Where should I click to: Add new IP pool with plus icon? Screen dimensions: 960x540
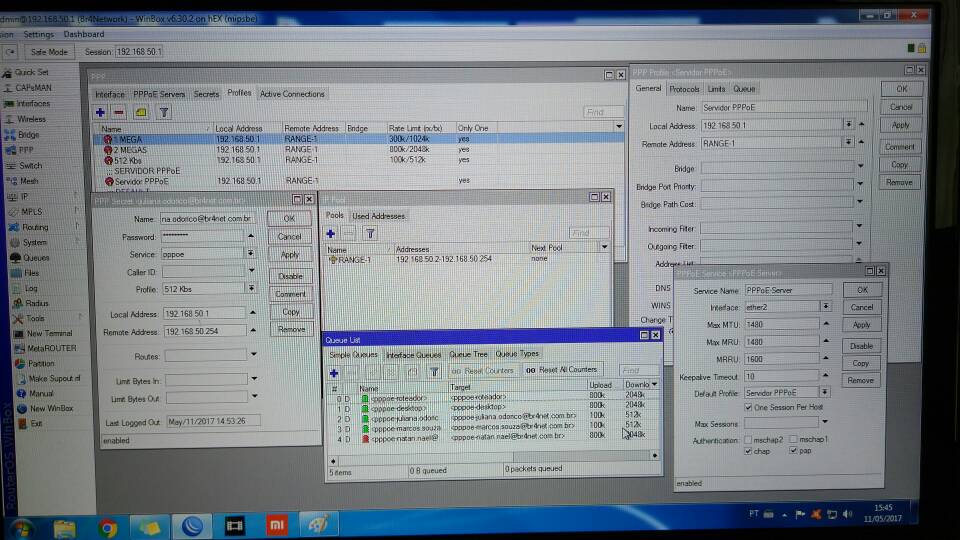pos(331,234)
